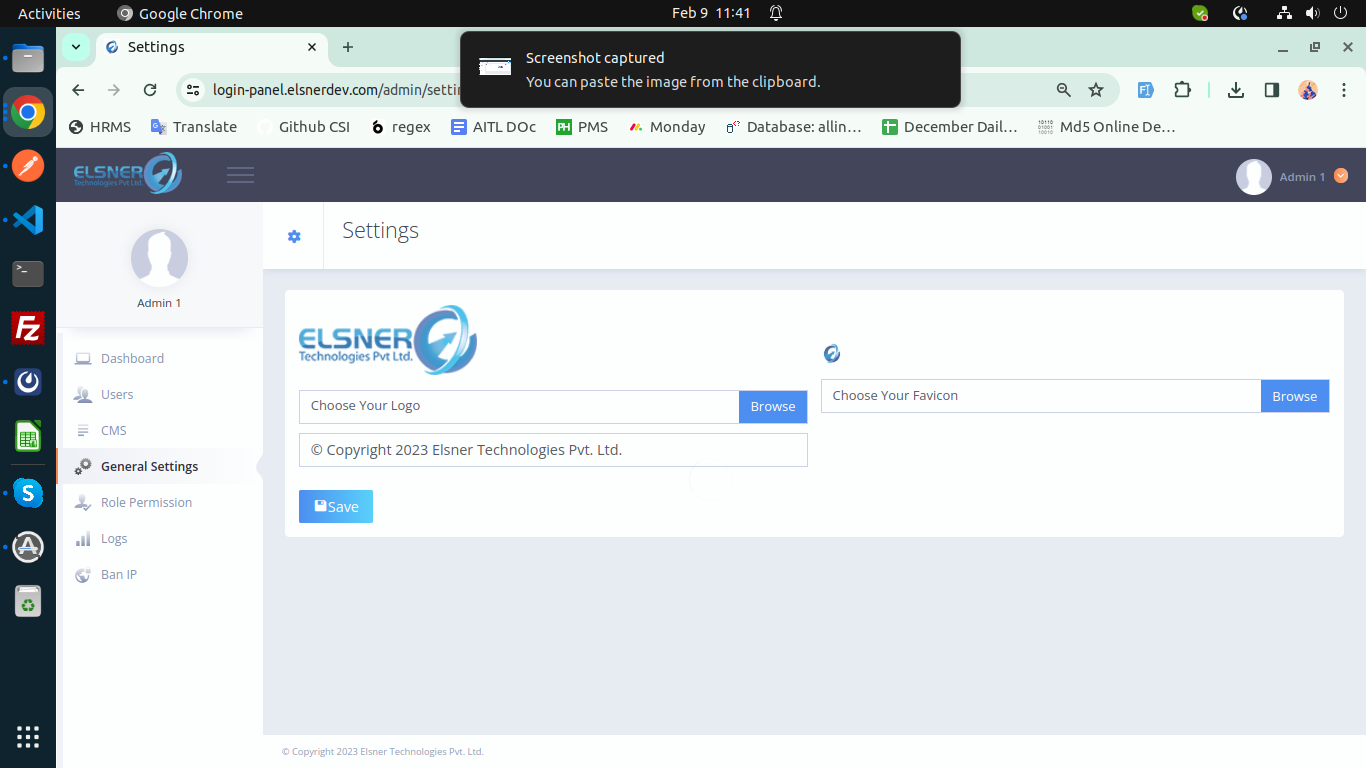Click the Elsner logo in the top navbar
Image resolution: width=1366 pixels, height=768 pixels.
126,173
